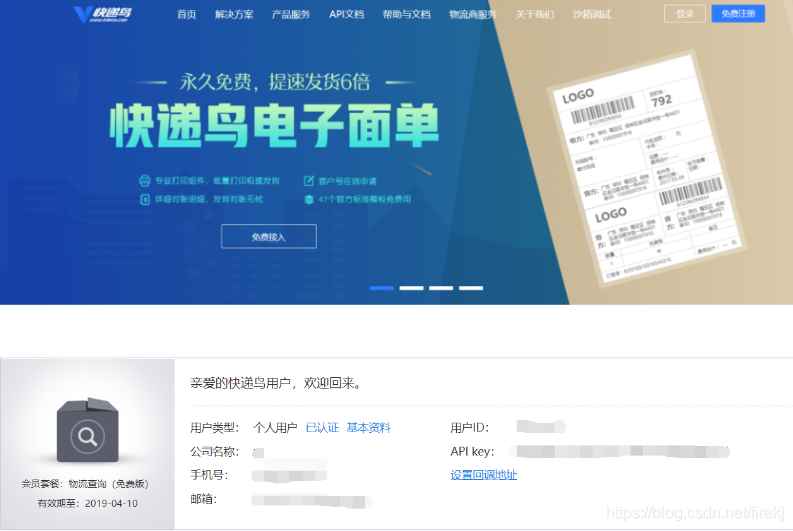Open the 已认证 link
Viewport: 793px width, 531px height.
pyautogui.click(x=322, y=428)
